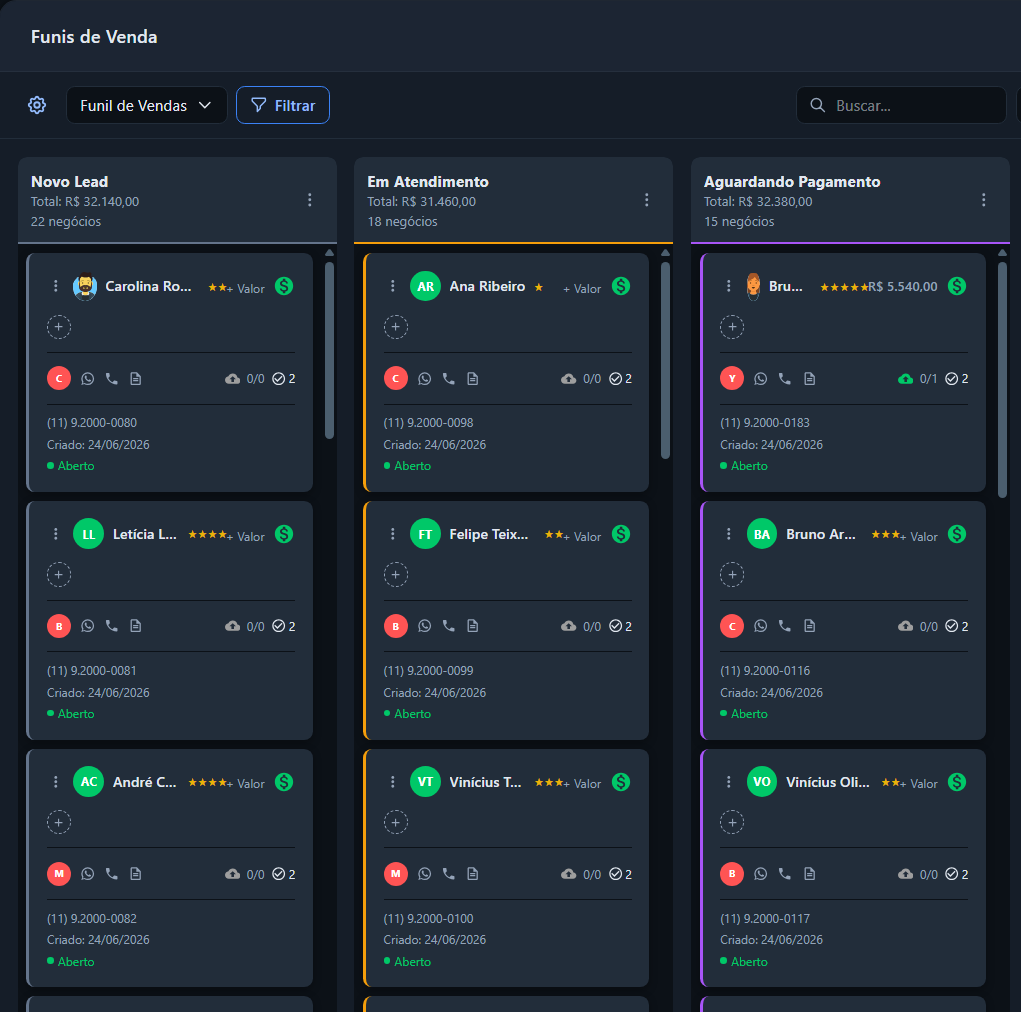Click green cloud upload icon showing 0/1
Screen dimensions: 1021x1012
point(905,378)
